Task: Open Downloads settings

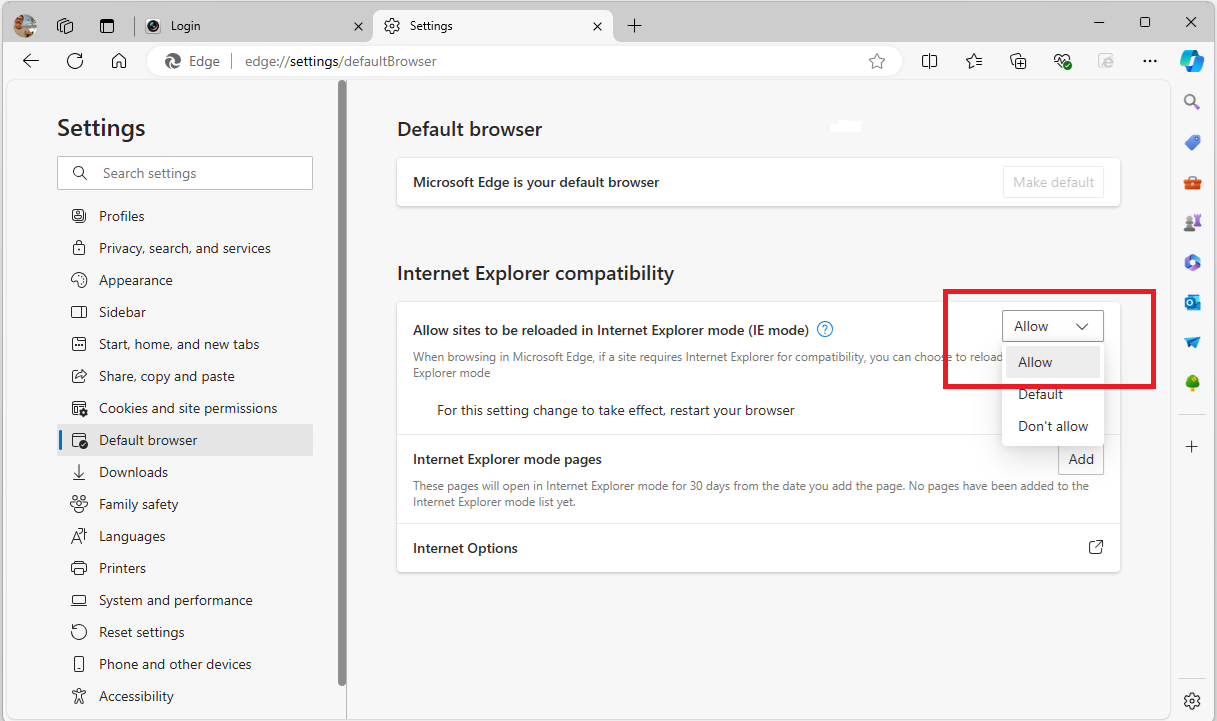Action: (186, 472)
